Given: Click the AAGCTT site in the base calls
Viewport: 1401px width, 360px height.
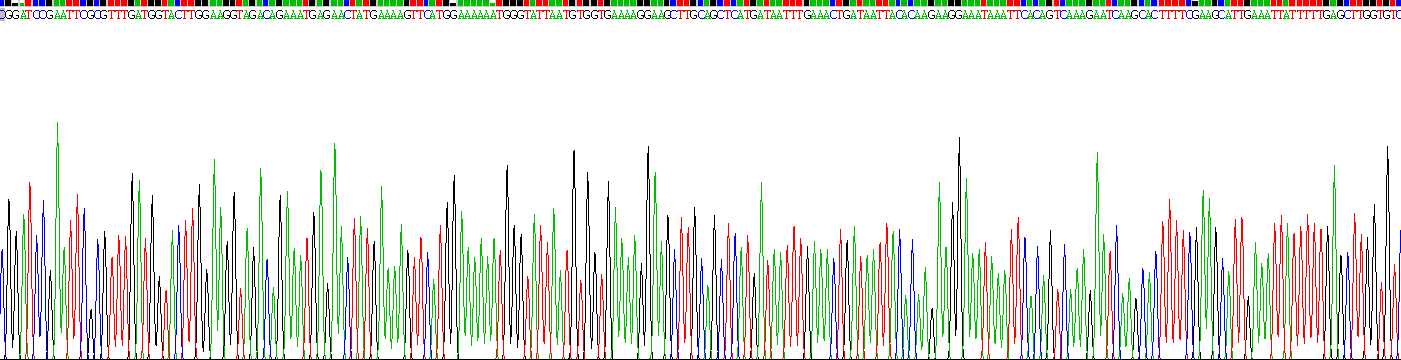Looking at the screenshot, I should click(x=670, y=15).
